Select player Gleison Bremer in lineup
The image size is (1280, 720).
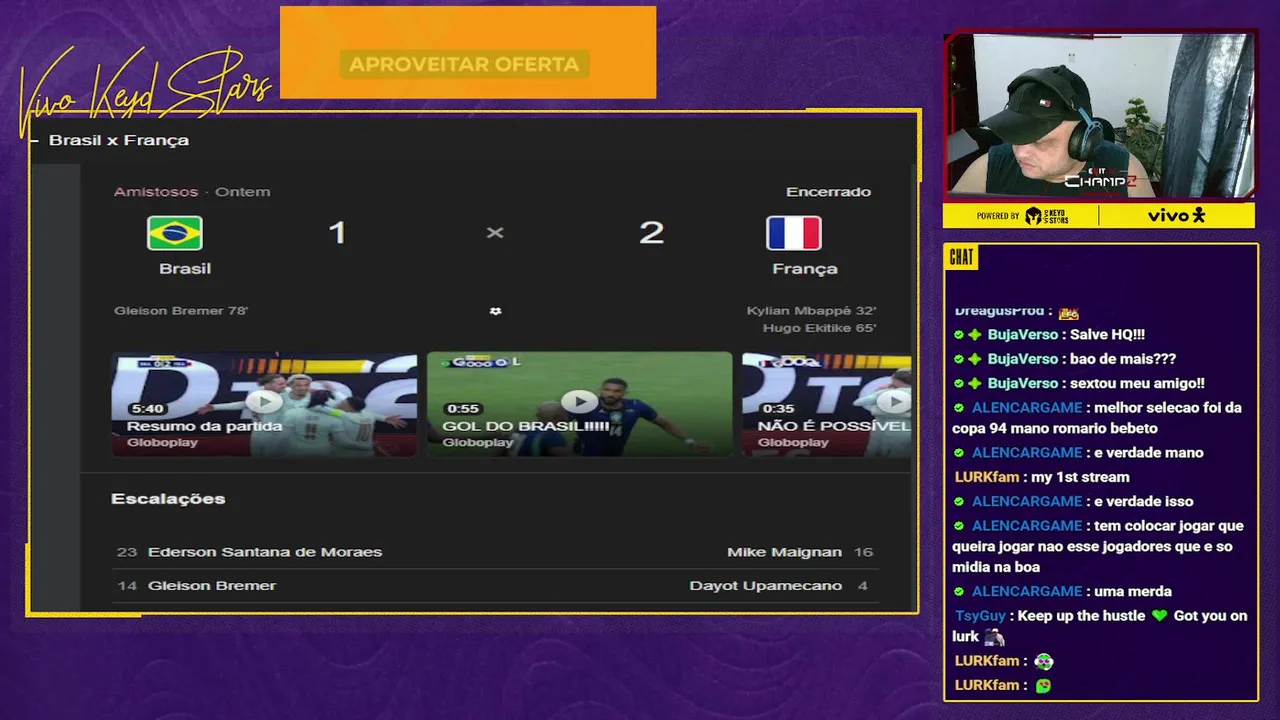(212, 585)
